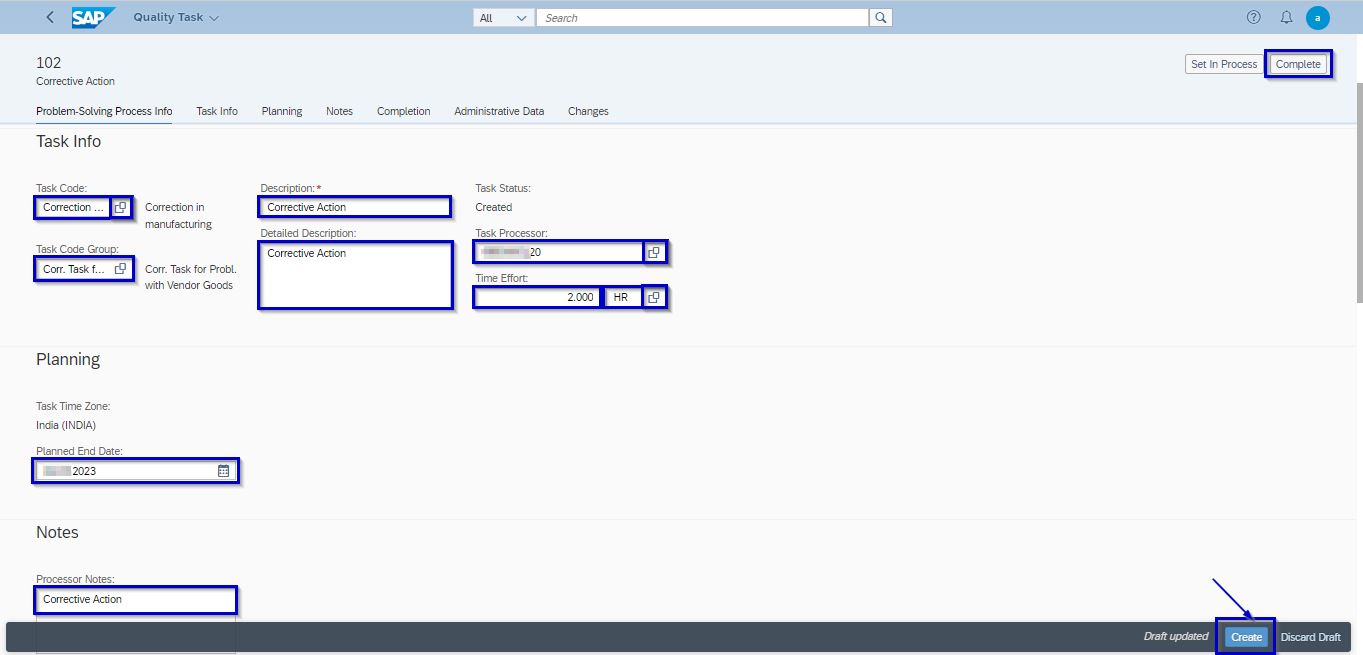Switch to the Completion tab
Image resolution: width=1363 pixels, height=655 pixels.
tap(403, 111)
